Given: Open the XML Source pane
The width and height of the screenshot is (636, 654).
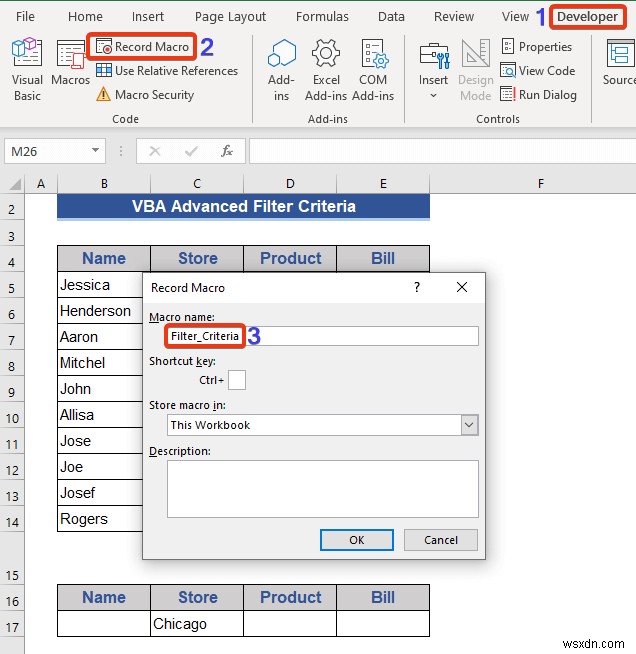Looking at the screenshot, I should [621, 63].
